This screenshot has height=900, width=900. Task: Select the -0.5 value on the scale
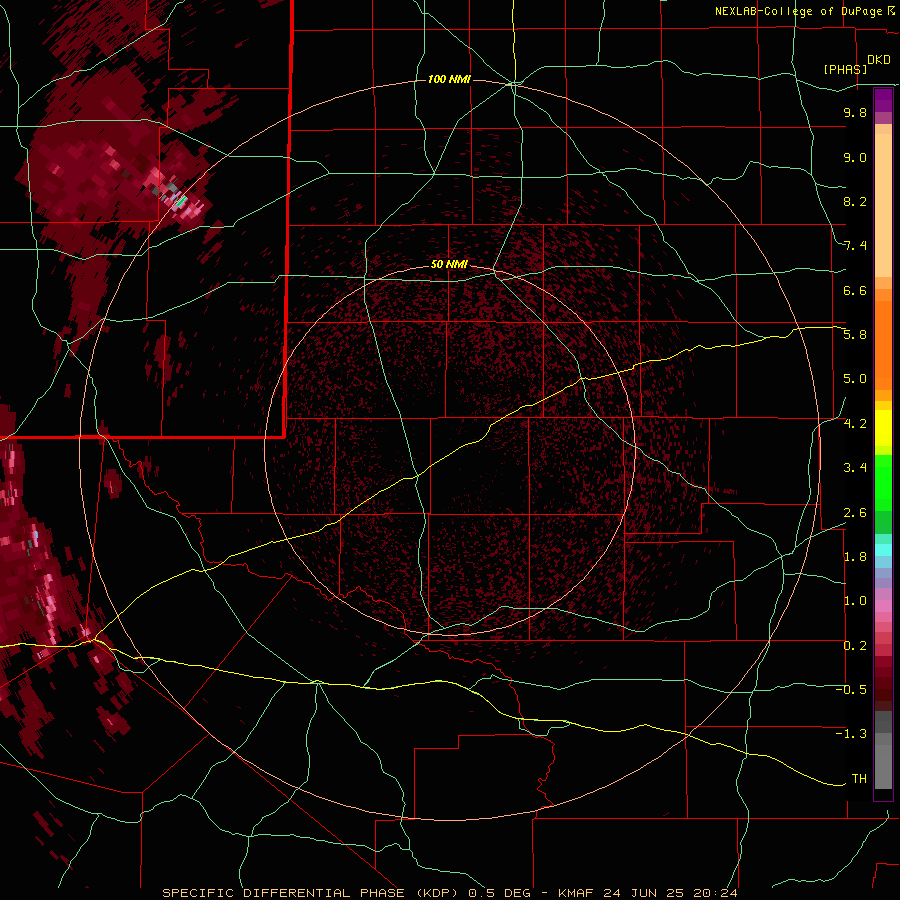tap(851, 690)
